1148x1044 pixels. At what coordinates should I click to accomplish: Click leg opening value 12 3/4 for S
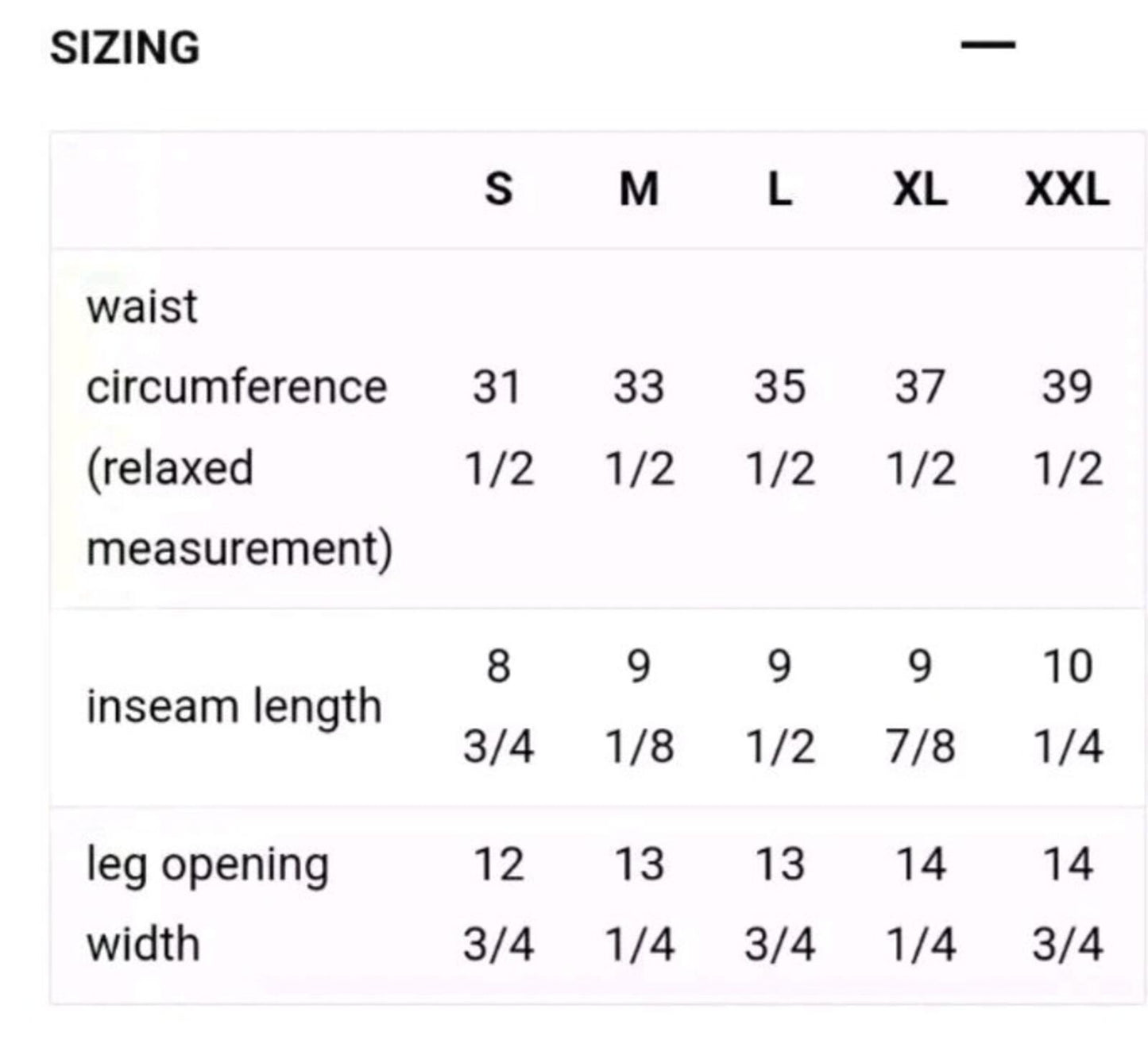coord(499,904)
